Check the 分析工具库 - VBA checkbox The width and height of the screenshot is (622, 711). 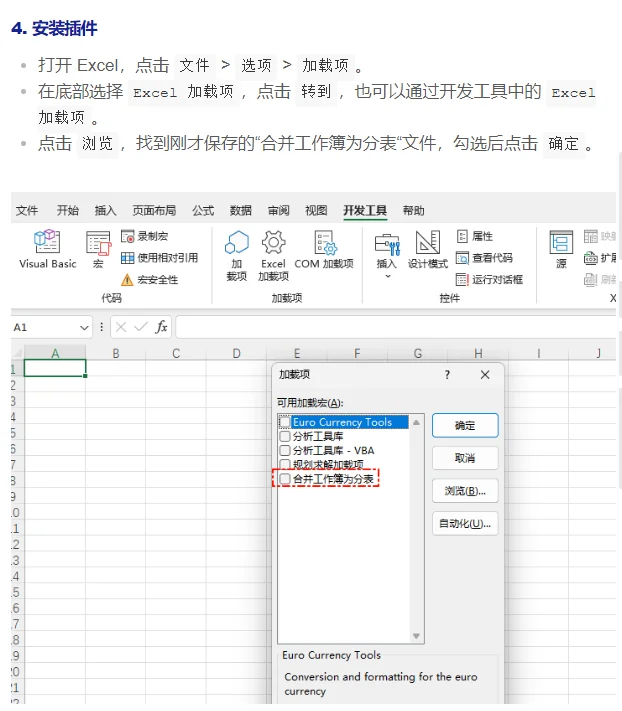[285, 450]
